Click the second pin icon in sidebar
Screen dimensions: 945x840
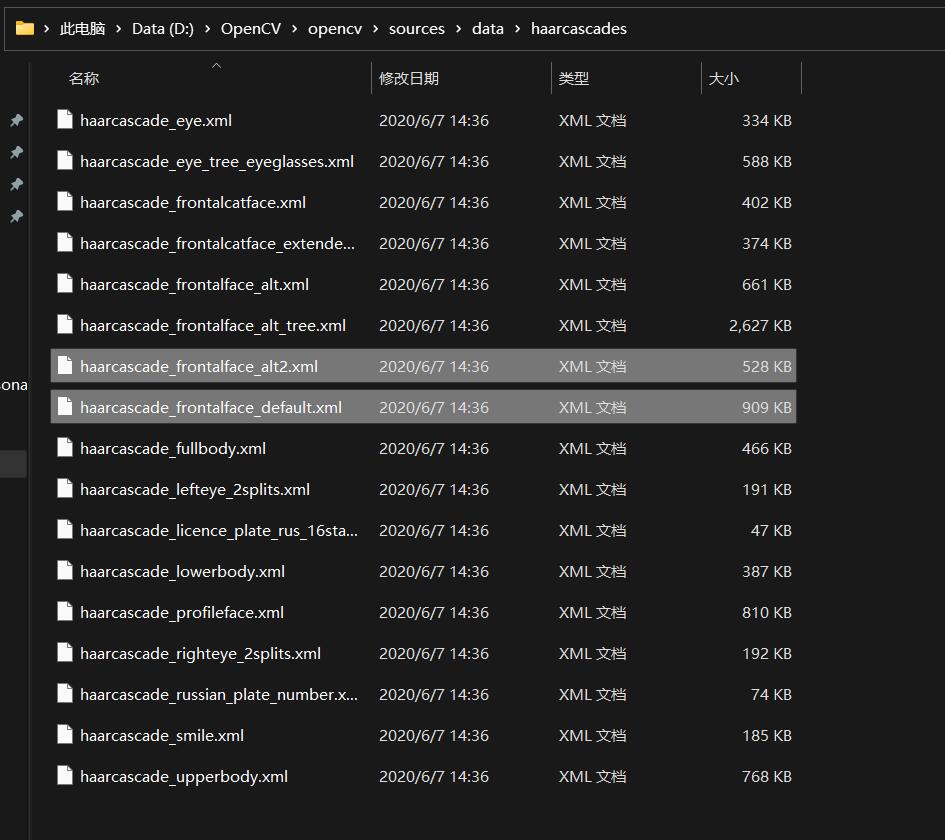click(17, 152)
